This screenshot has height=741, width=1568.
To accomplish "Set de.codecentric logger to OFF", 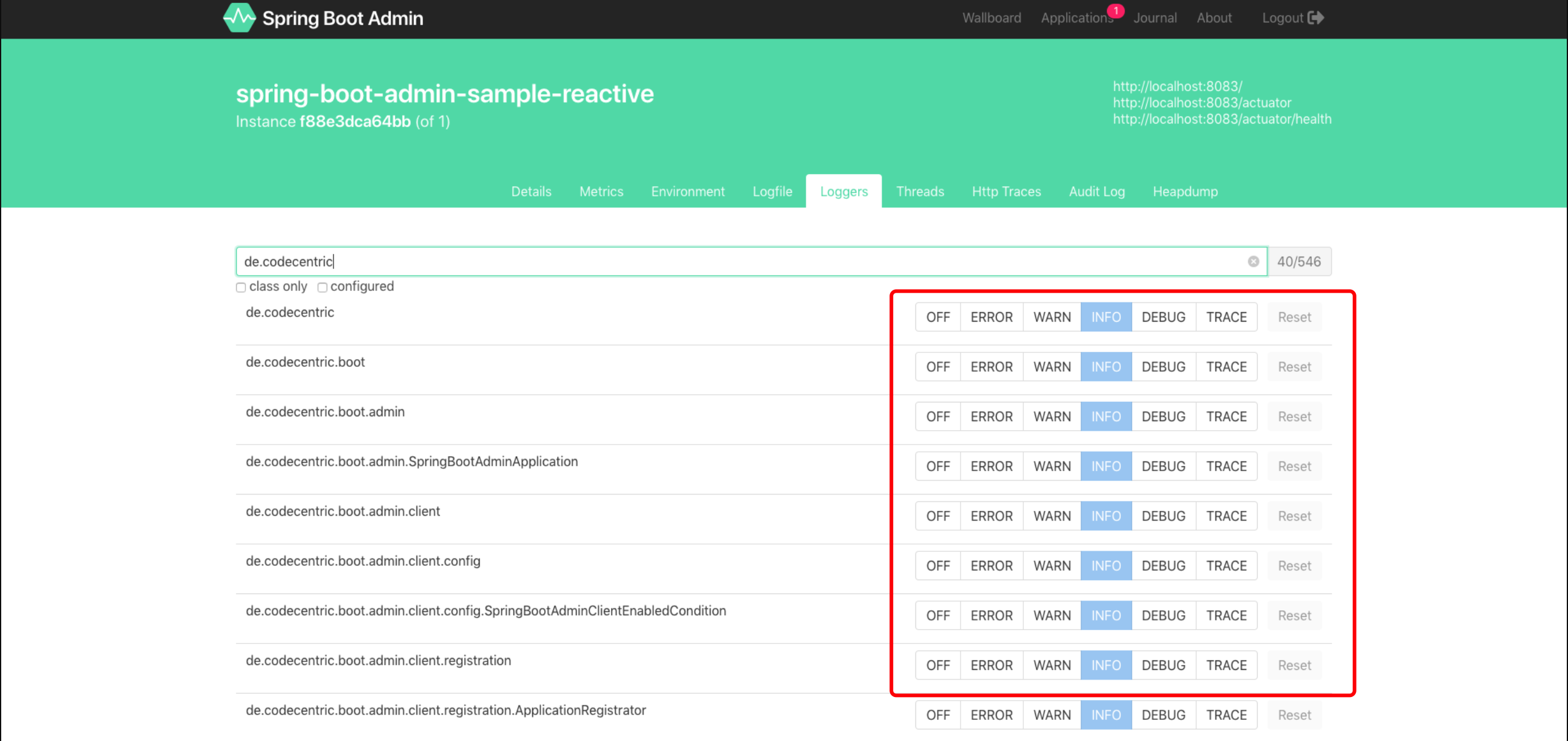I will 938,317.
